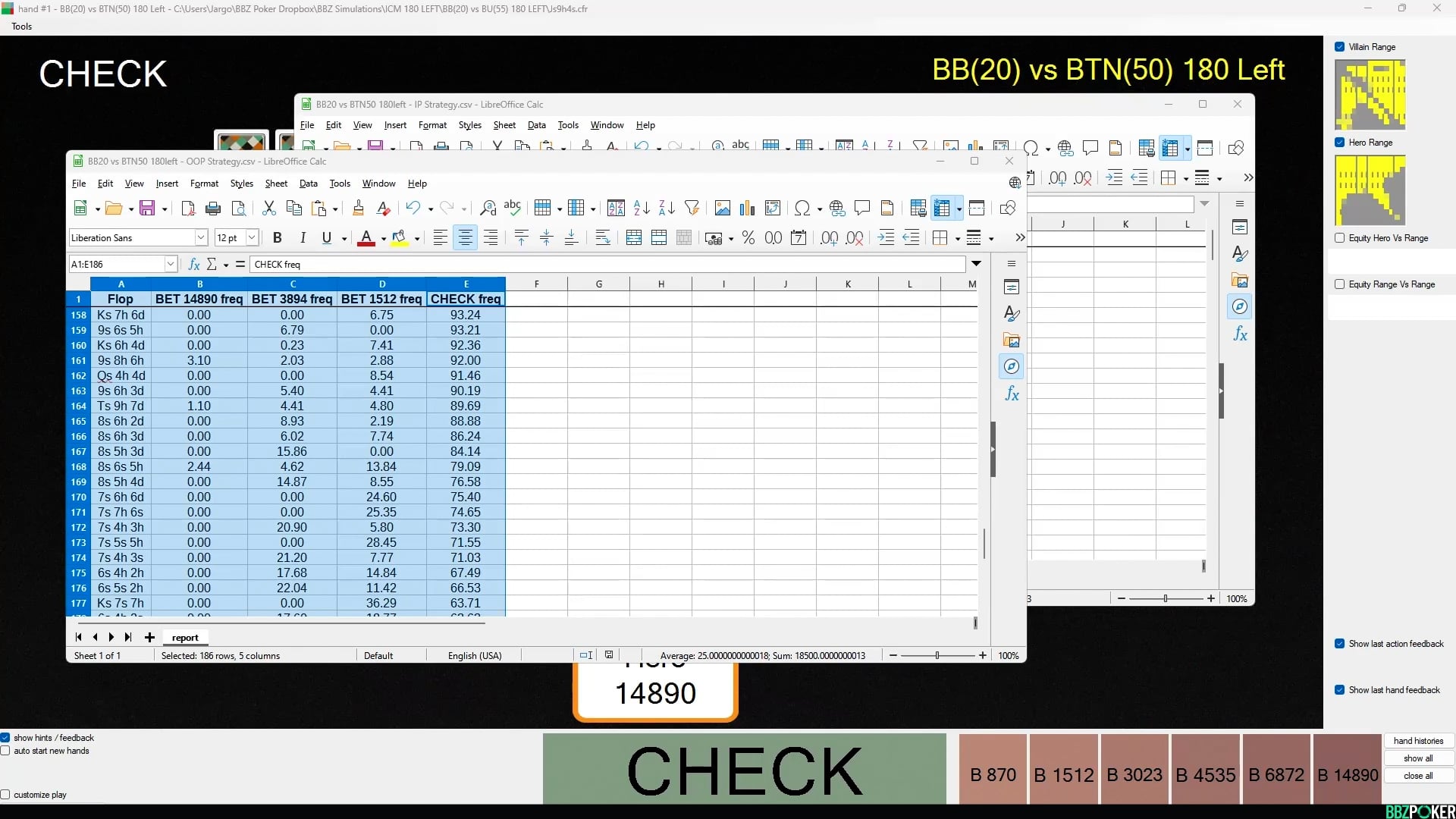The image size is (1456, 819).
Task: Apply currency format to selection
Action: pos(713,237)
